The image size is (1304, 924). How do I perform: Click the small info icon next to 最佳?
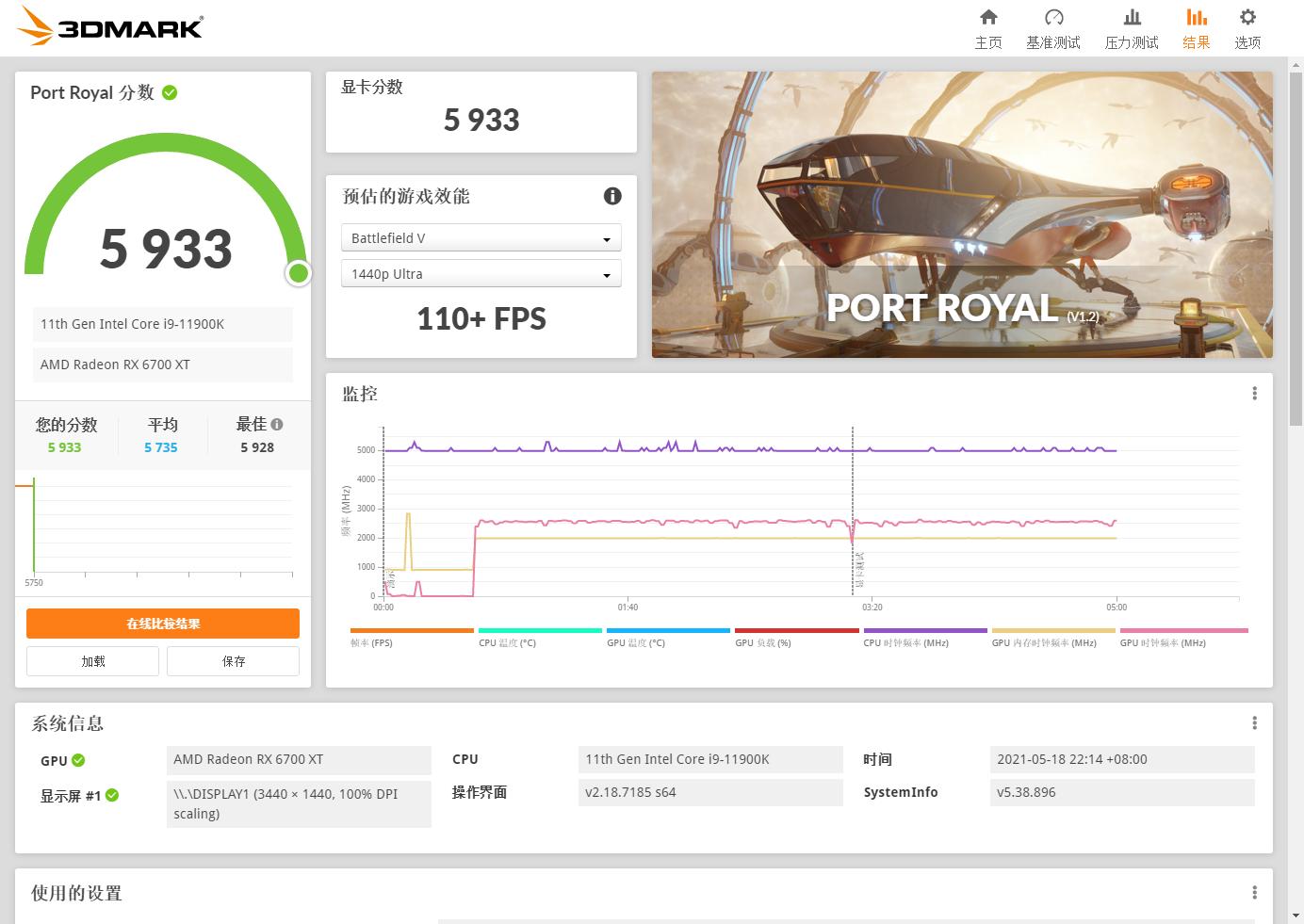click(x=276, y=424)
